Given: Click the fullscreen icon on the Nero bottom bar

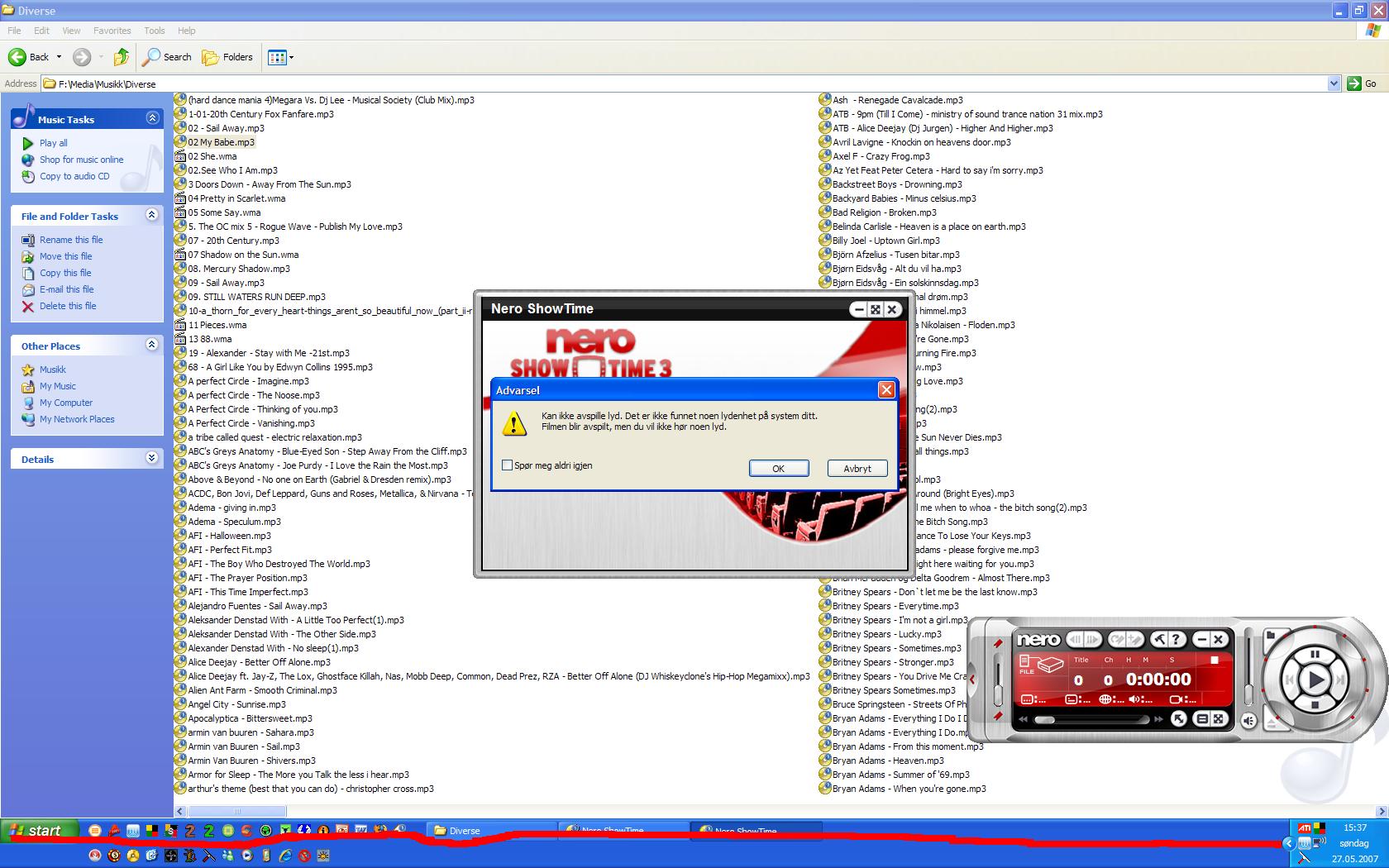Looking at the screenshot, I should pos(1219,719).
